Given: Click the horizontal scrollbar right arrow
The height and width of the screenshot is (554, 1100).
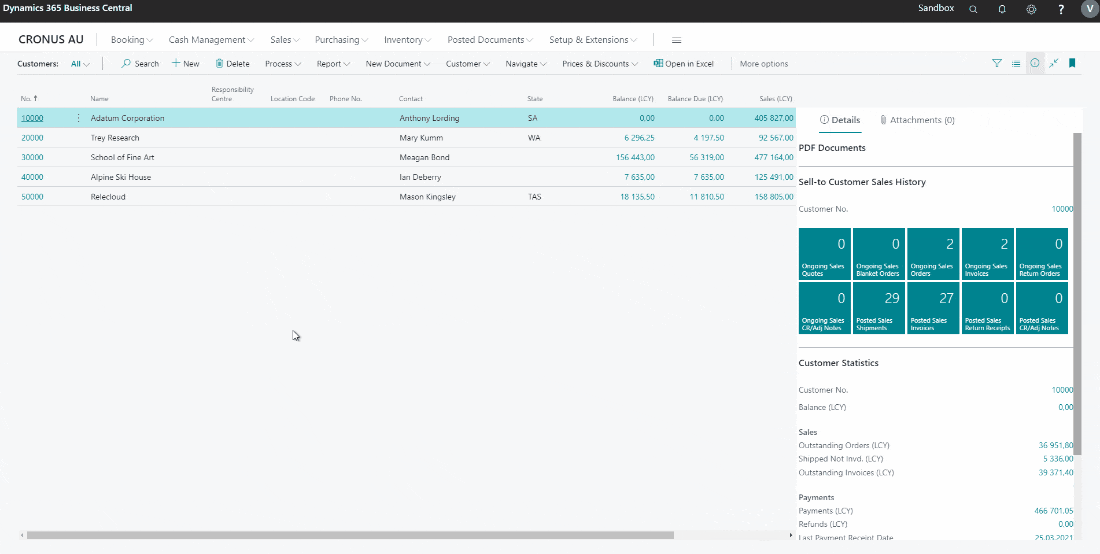Looking at the screenshot, I should pos(791,535).
